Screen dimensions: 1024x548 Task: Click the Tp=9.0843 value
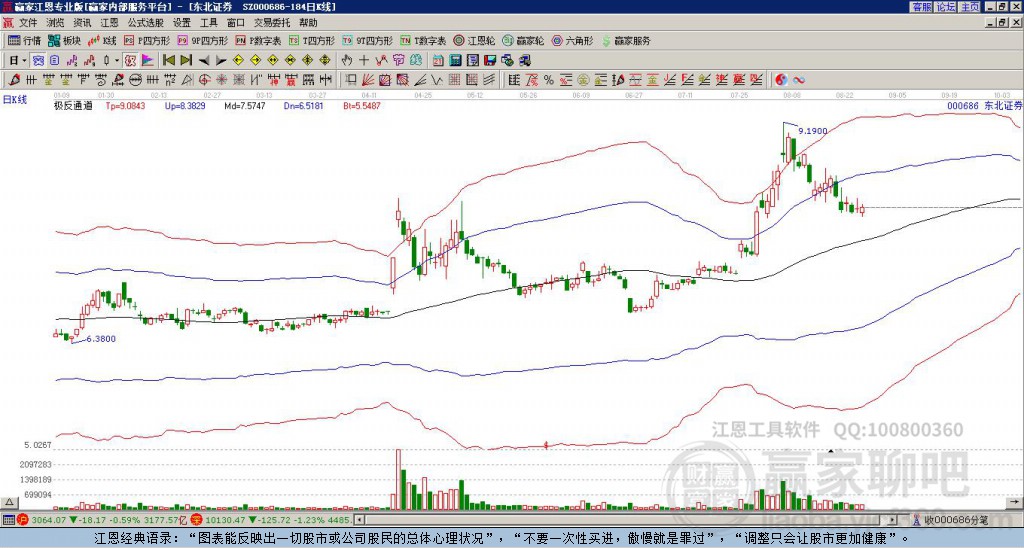[x=125, y=105]
